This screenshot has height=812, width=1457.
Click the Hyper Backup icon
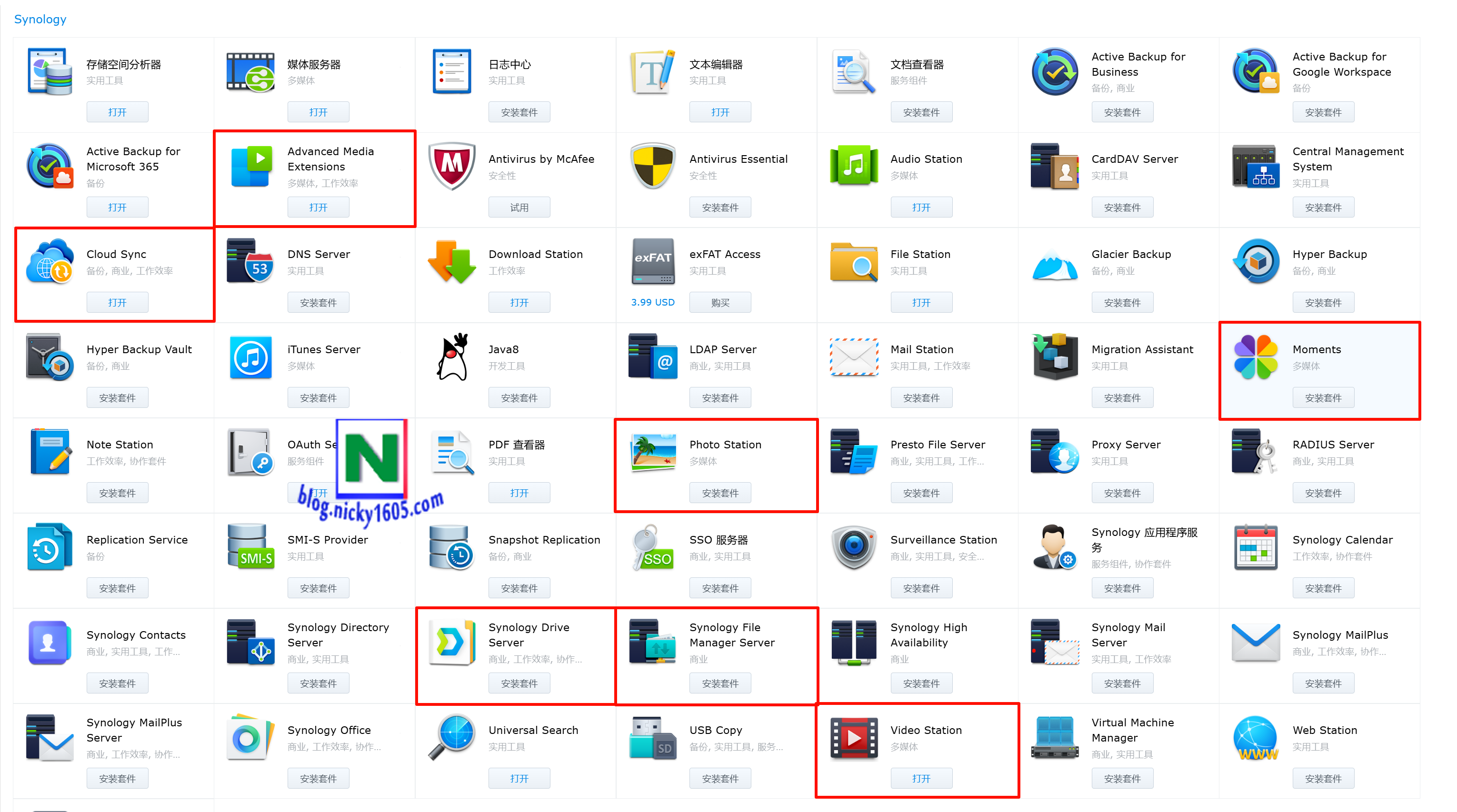point(1256,261)
